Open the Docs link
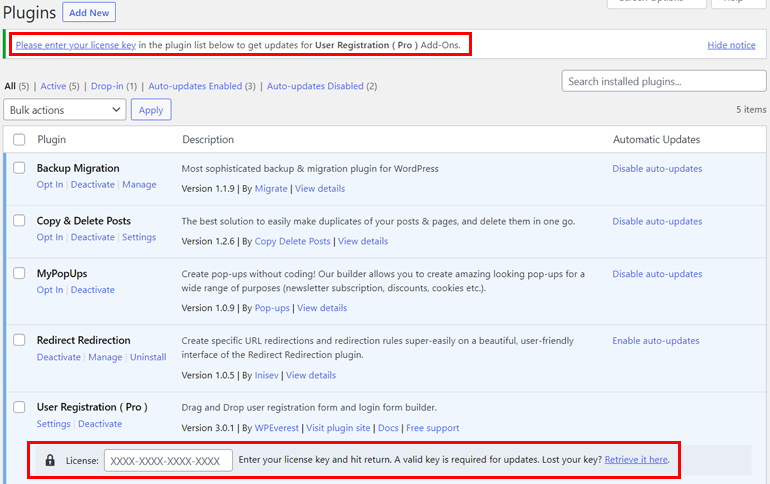 (x=388, y=428)
